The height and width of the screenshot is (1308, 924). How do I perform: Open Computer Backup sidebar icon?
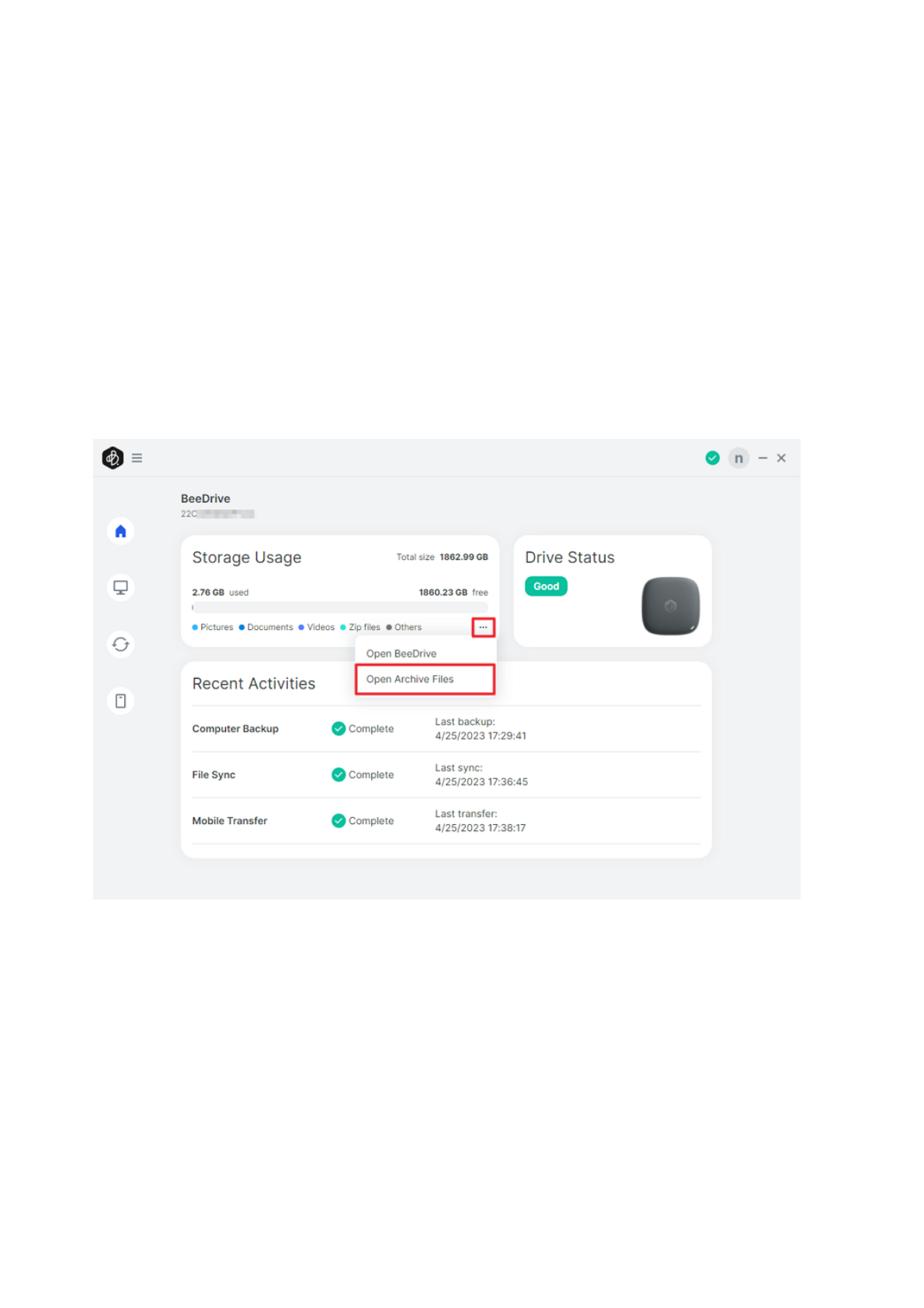click(120, 587)
